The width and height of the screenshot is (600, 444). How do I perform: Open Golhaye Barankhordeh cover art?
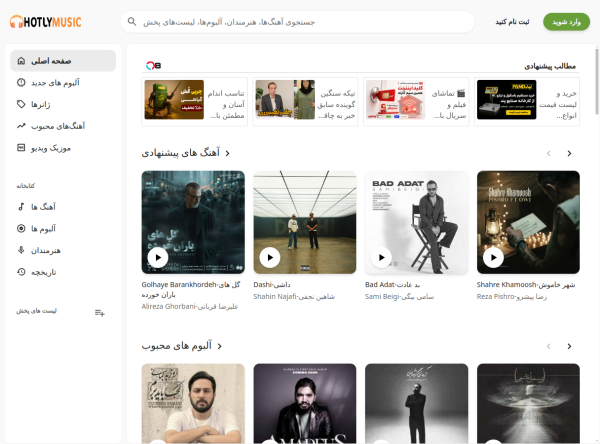click(193, 222)
